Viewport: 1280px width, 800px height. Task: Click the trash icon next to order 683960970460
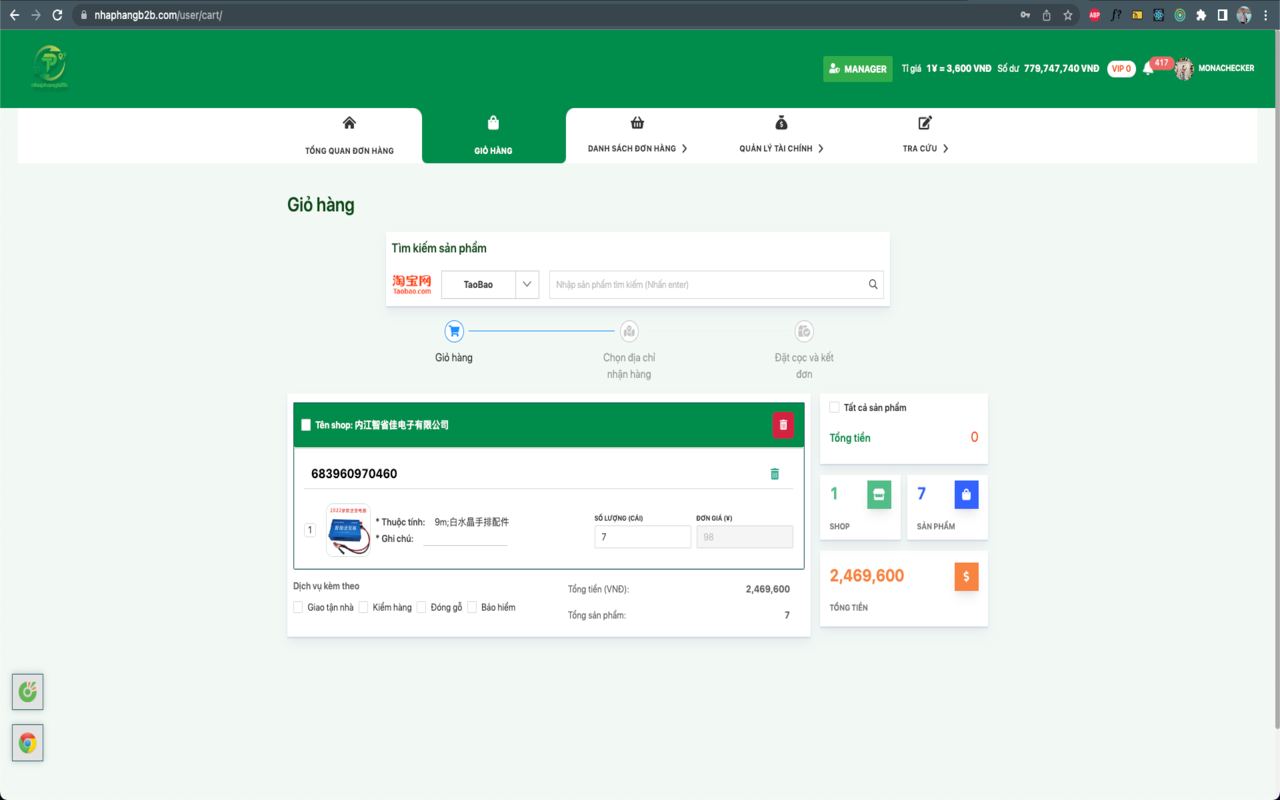point(775,472)
